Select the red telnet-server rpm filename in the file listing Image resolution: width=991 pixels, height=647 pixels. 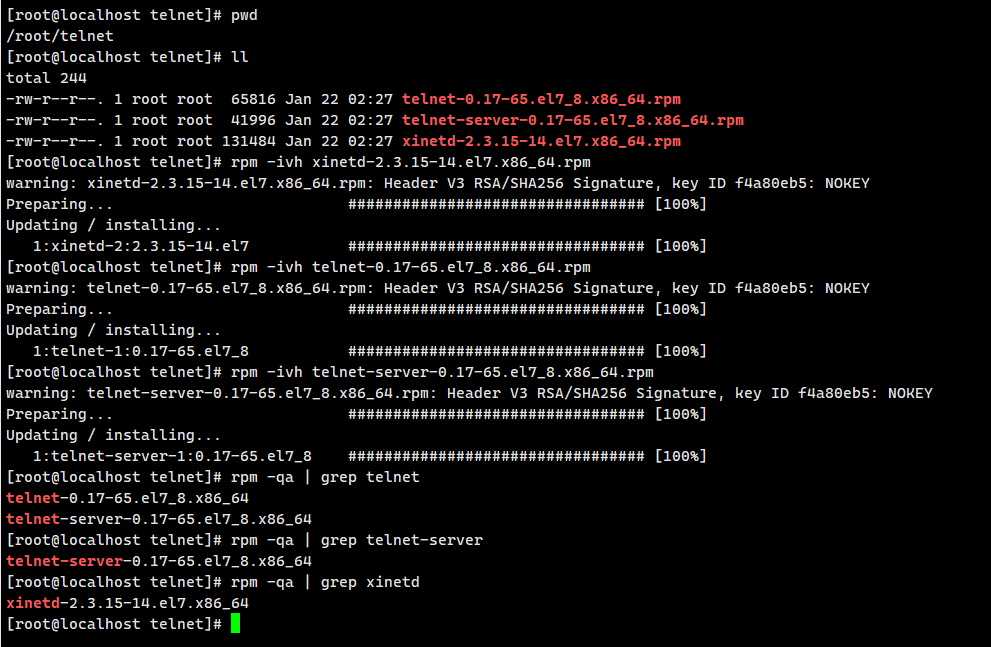(x=572, y=120)
